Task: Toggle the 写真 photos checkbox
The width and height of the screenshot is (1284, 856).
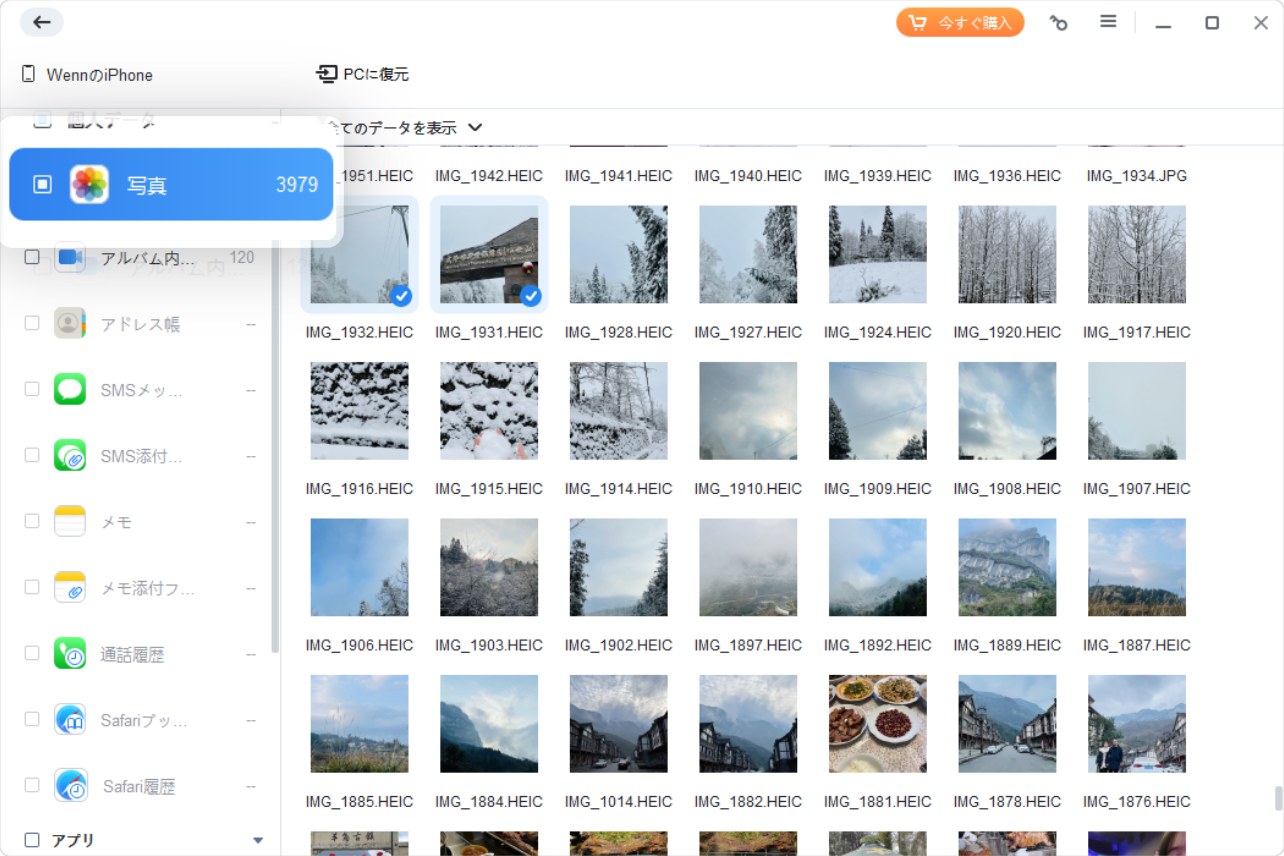Action: [x=42, y=184]
